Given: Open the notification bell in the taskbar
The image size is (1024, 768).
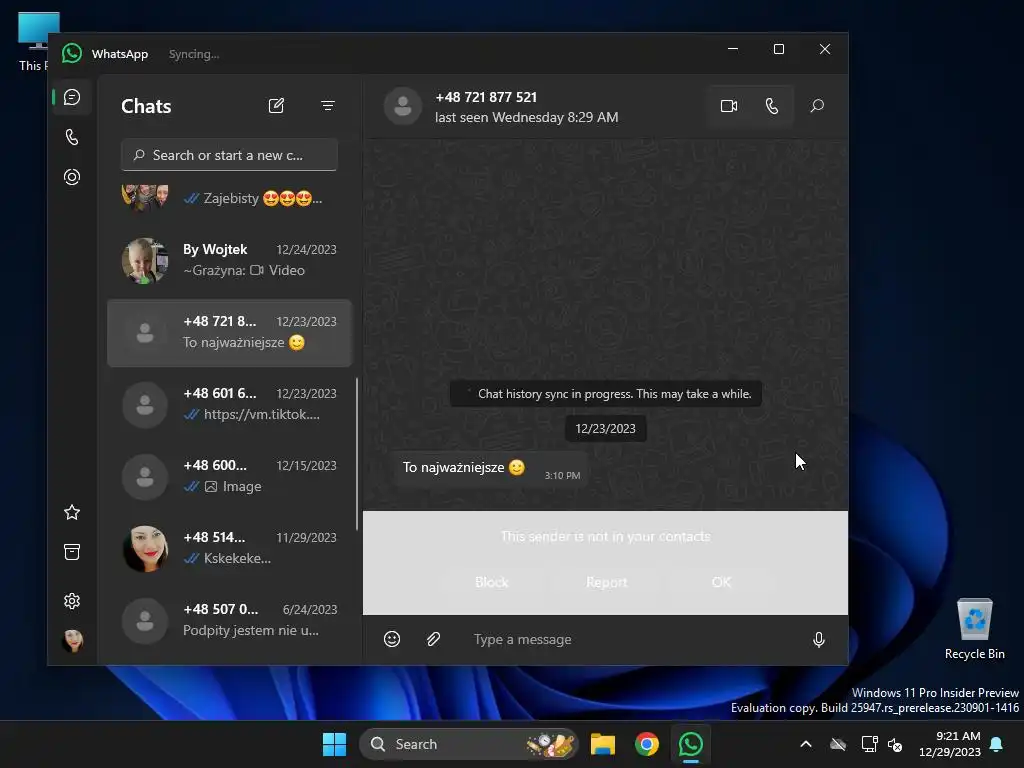Looking at the screenshot, I should click(x=997, y=744).
